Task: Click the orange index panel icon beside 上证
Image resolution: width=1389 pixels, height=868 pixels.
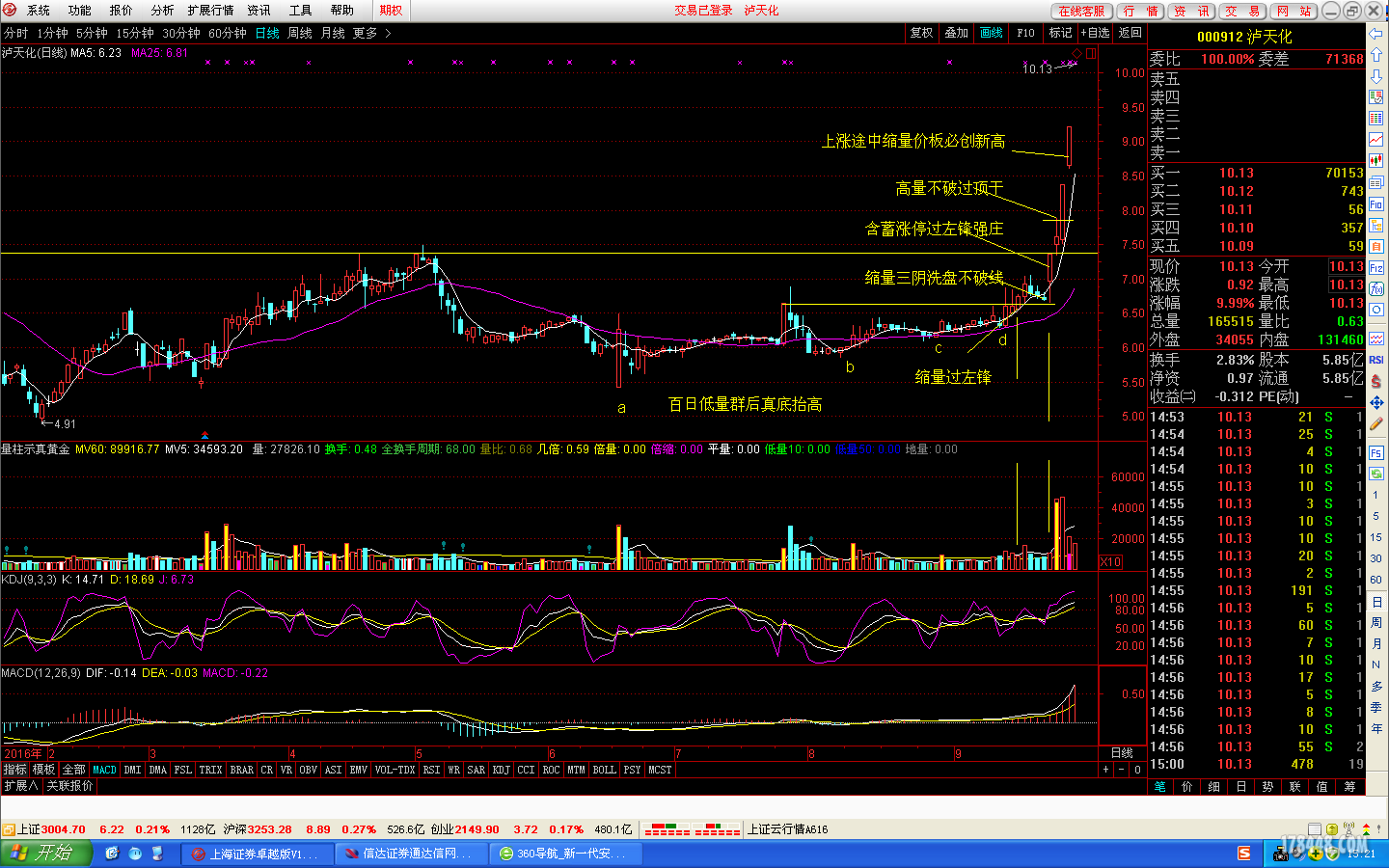Action: point(9,829)
